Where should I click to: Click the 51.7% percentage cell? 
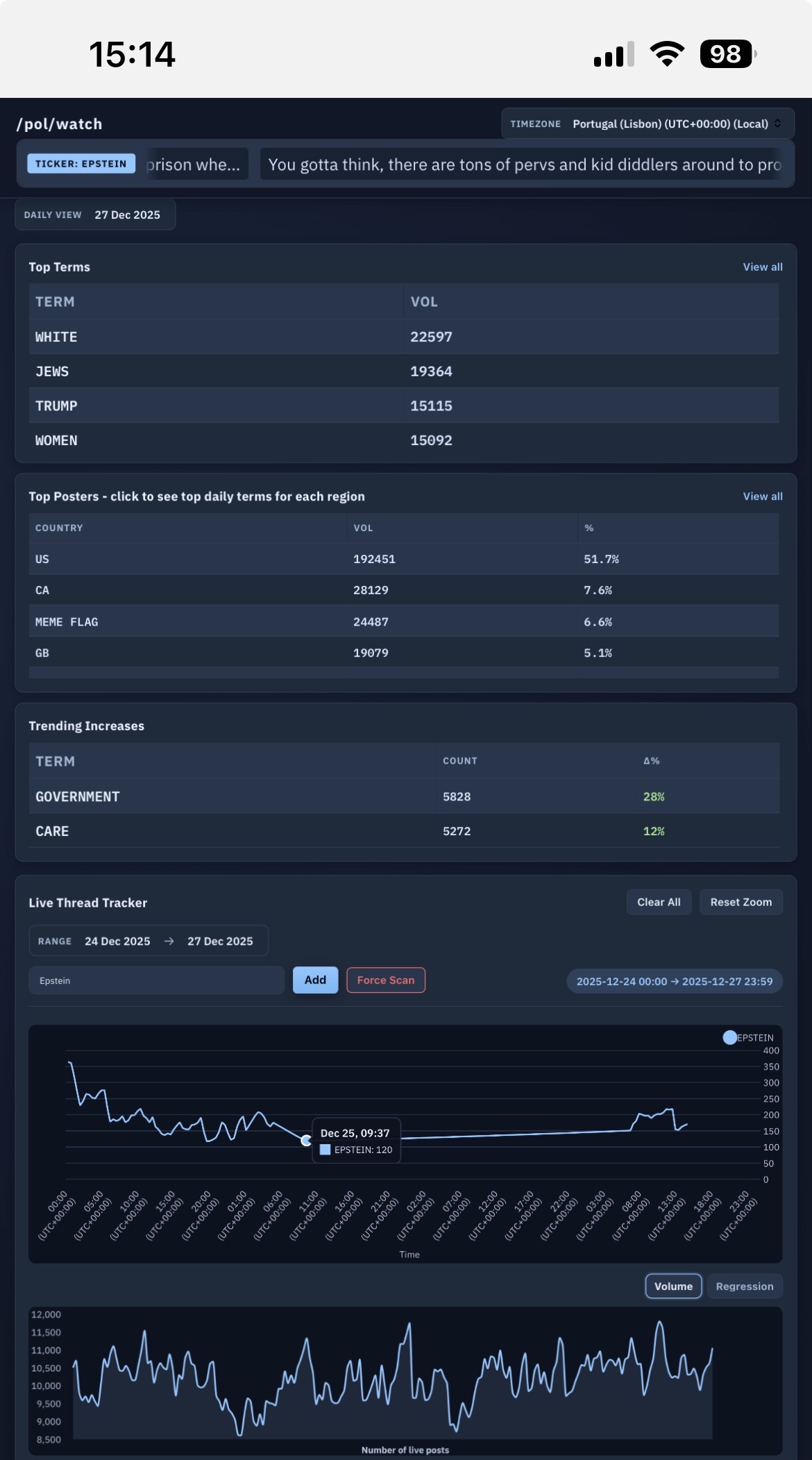(x=601, y=559)
